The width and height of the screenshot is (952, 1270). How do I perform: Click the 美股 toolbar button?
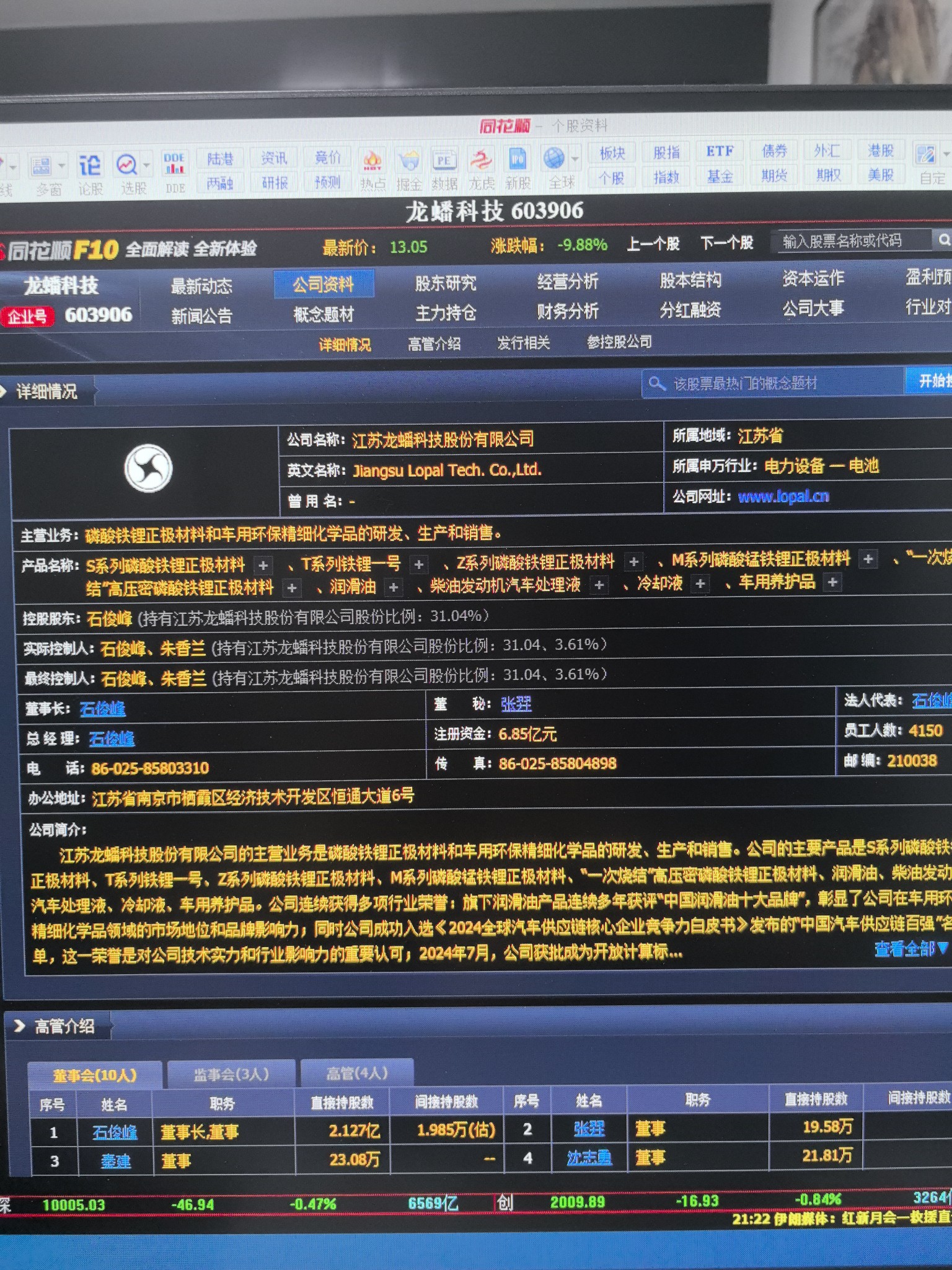point(881,175)
